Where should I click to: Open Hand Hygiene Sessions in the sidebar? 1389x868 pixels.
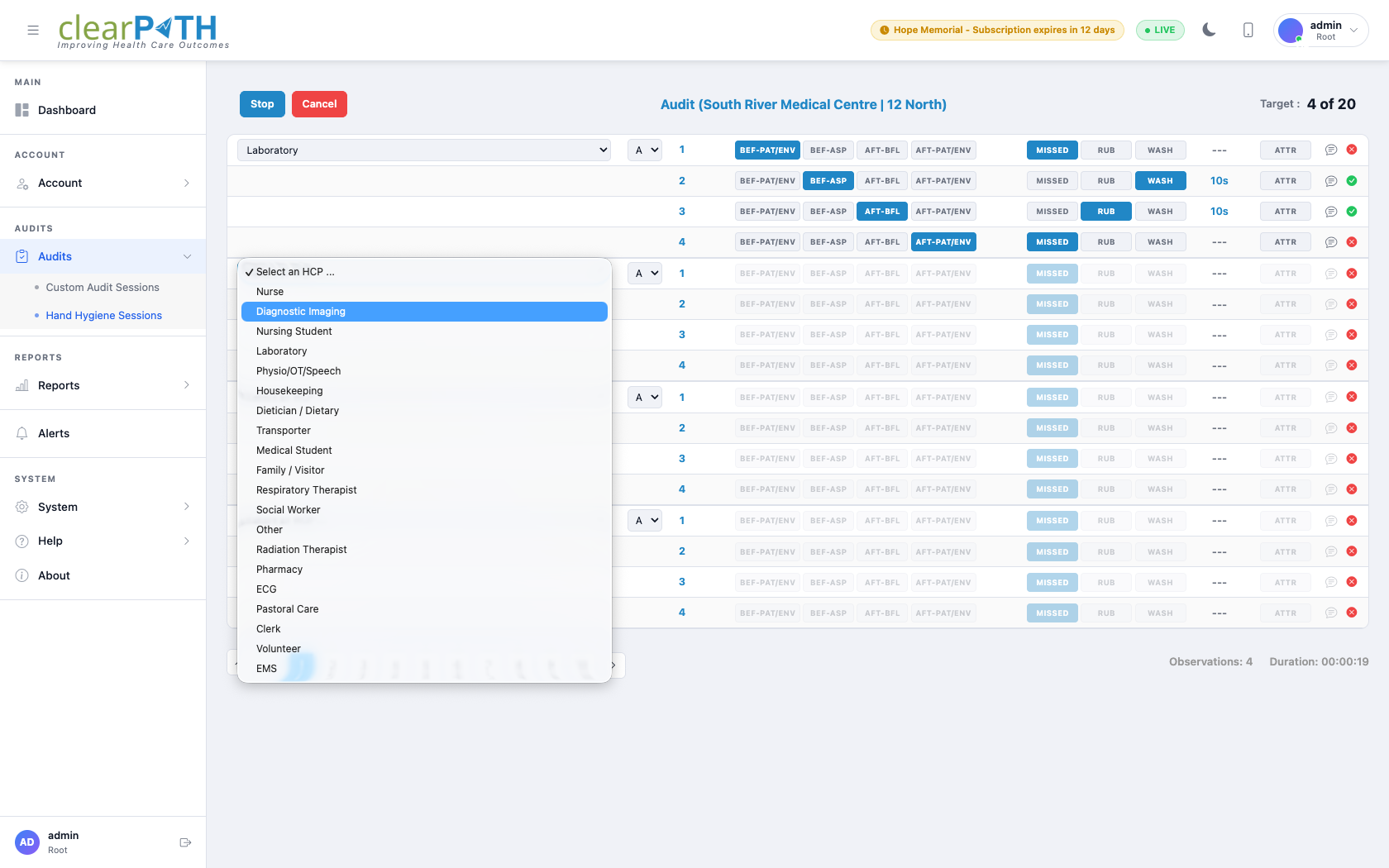[103, 315]
